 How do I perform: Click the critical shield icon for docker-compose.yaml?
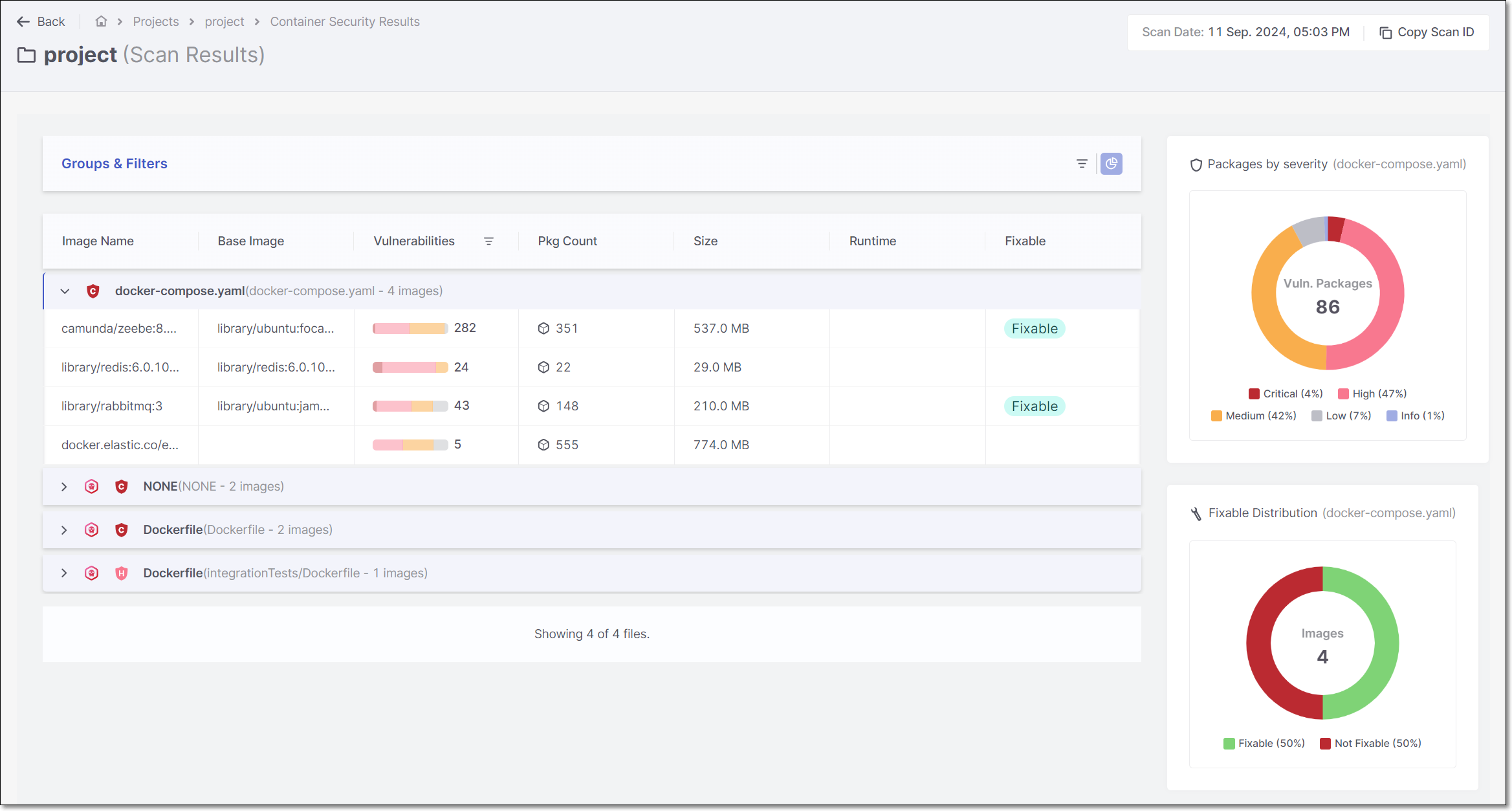93,291
